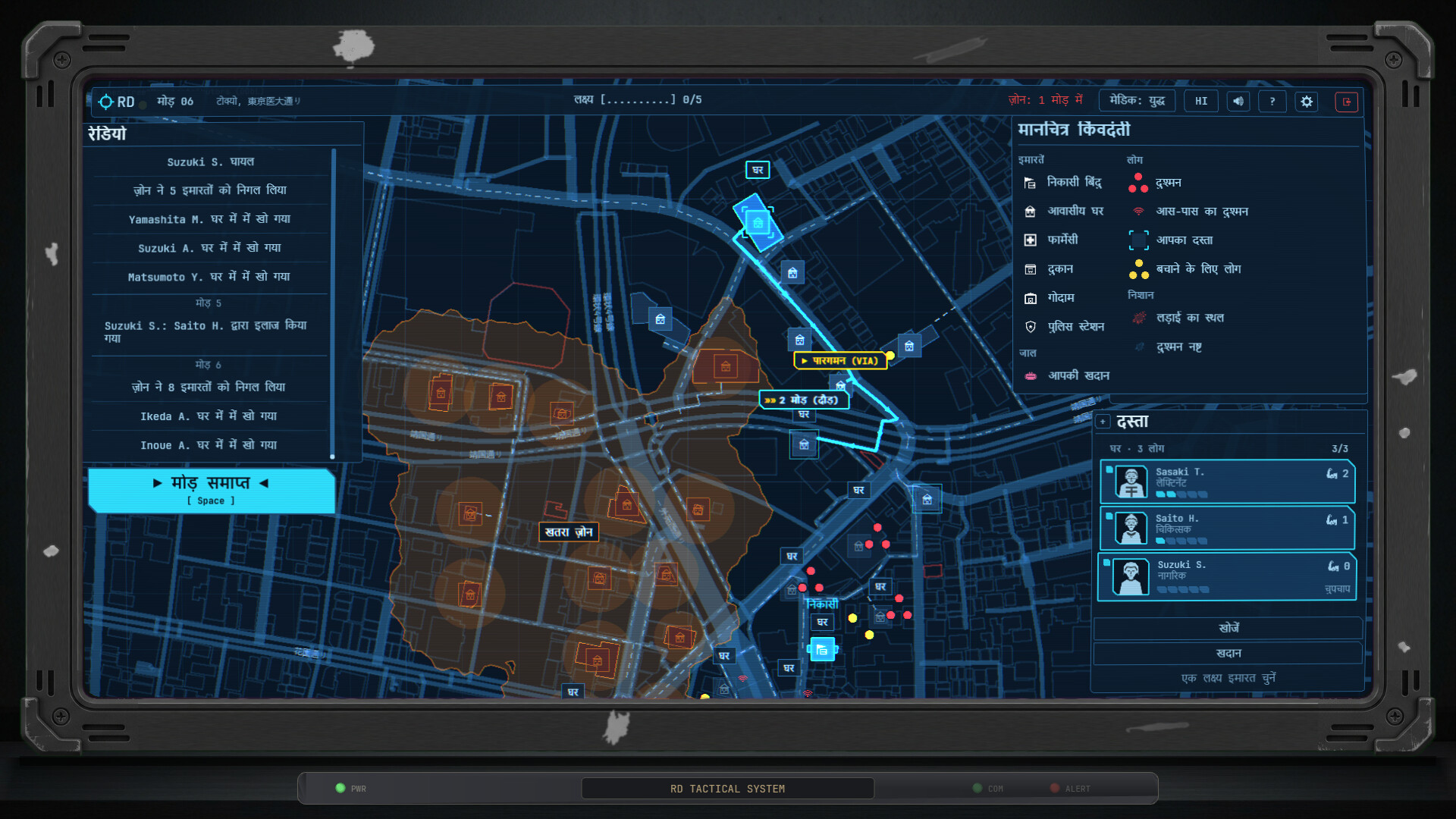
Task: Click radio entry 'Suzuki A. घर में में खो गया'
Action: click(211, 248)
